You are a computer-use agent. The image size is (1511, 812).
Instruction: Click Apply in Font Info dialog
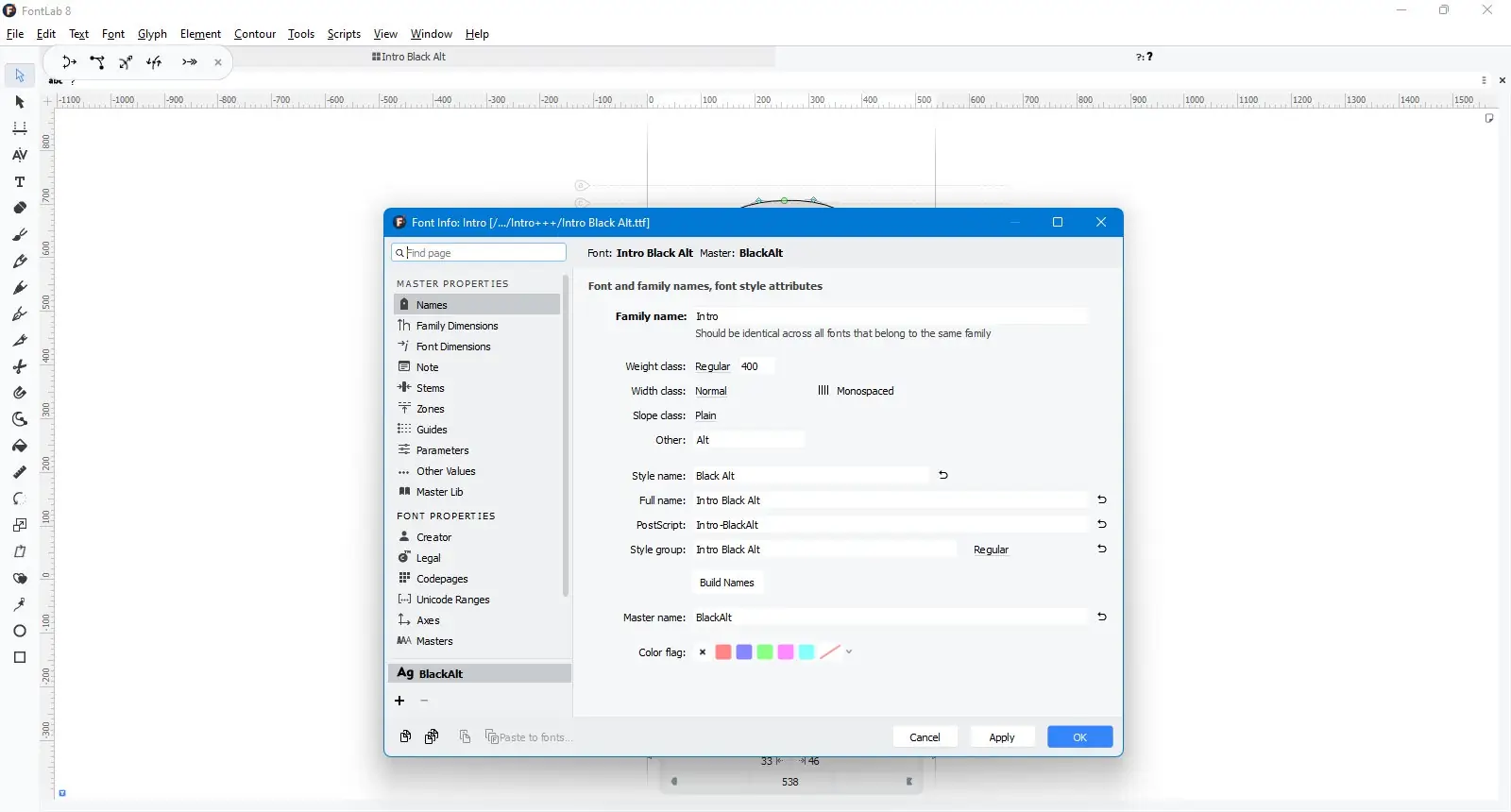[1002, 737]
